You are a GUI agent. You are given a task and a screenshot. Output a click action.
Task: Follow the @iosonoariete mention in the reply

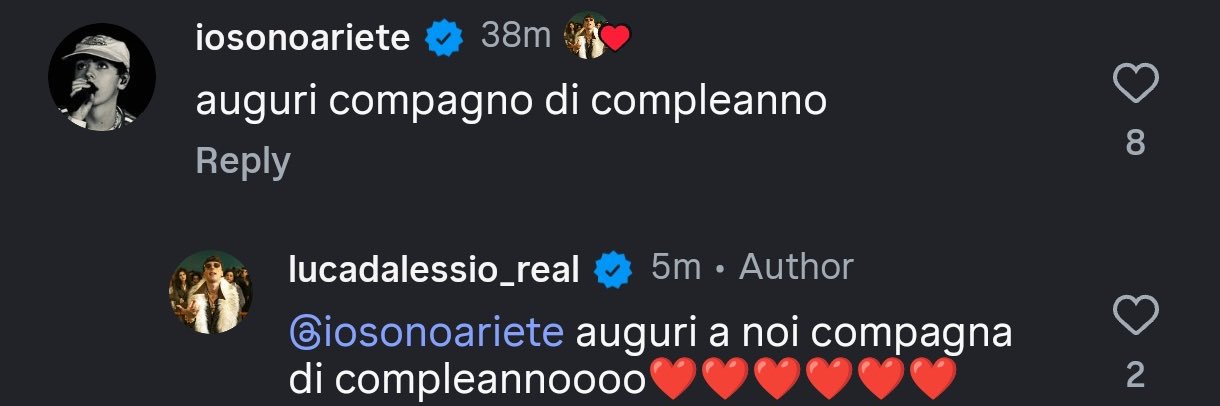(x=428, y=331)
